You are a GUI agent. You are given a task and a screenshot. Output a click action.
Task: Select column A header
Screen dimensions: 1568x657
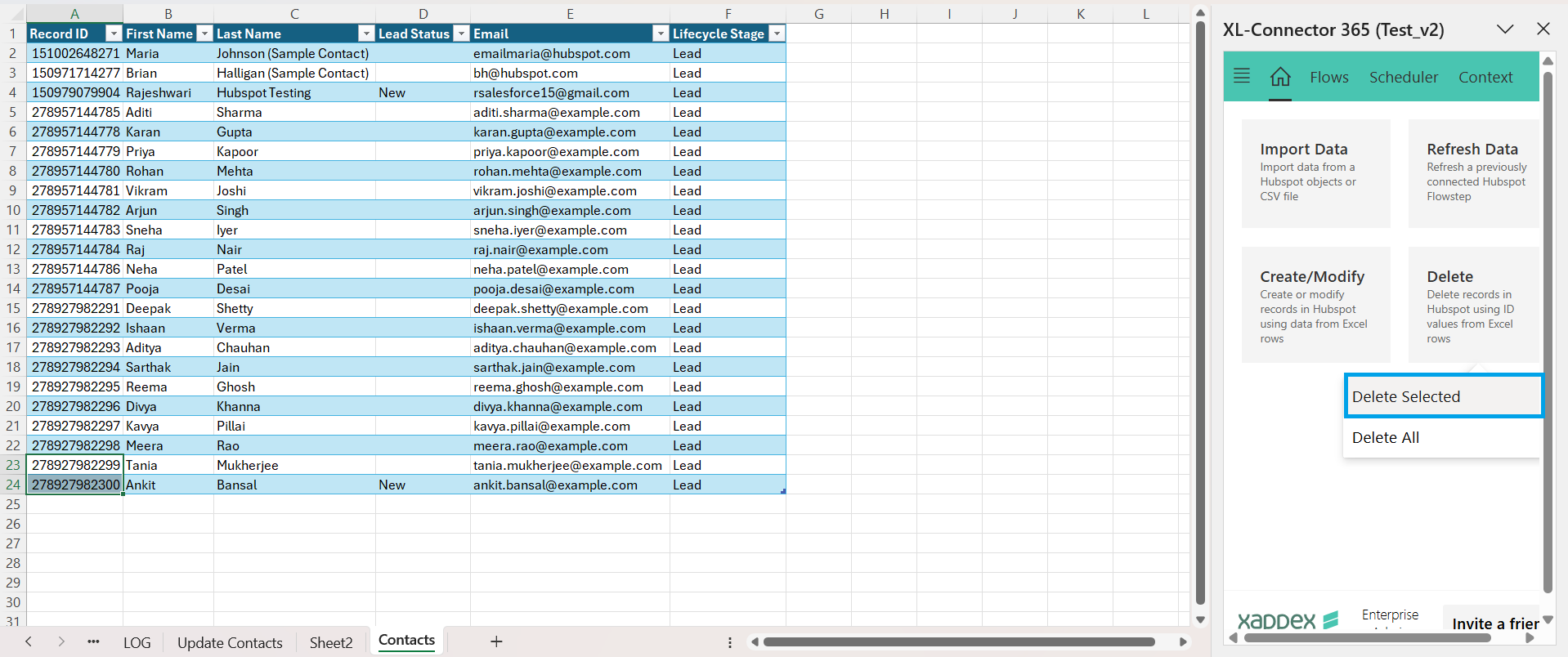point(74,14)
